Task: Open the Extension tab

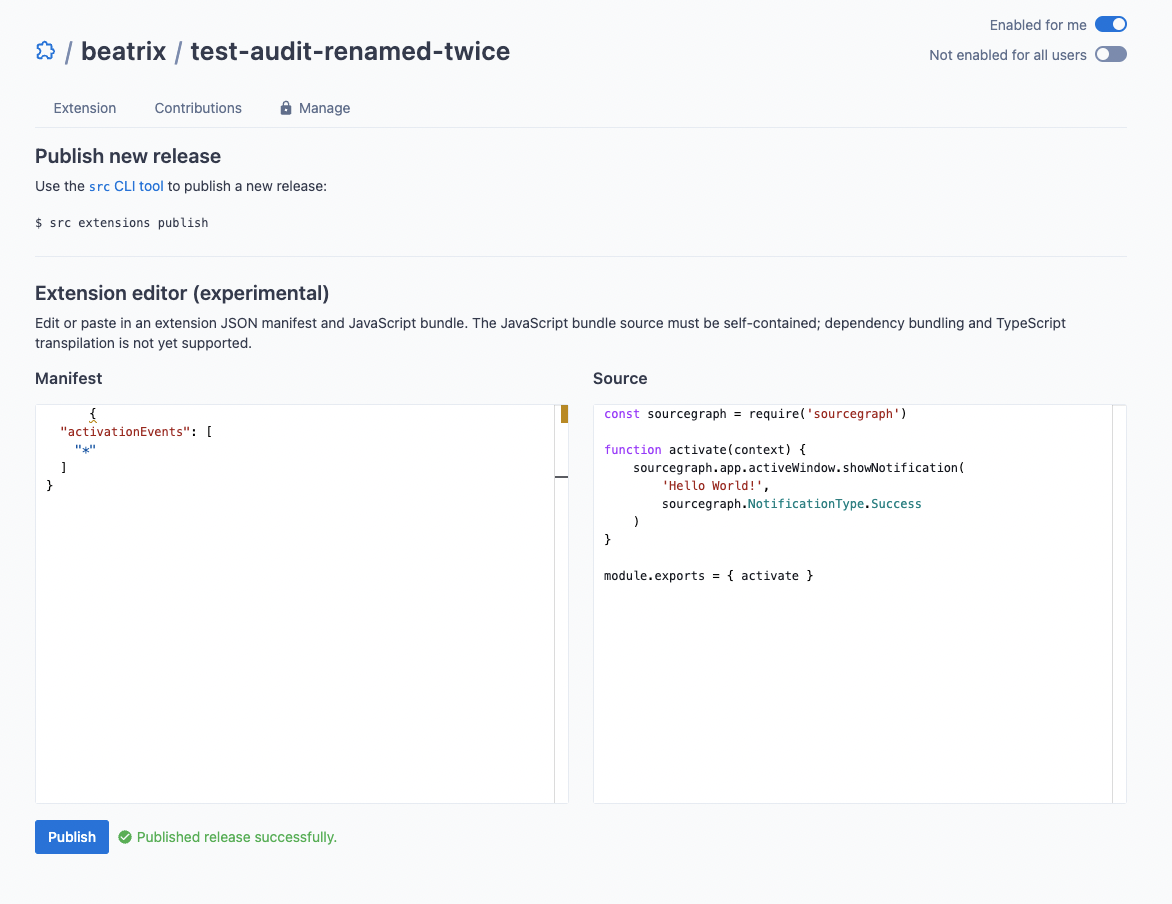Action: (84, 108)
